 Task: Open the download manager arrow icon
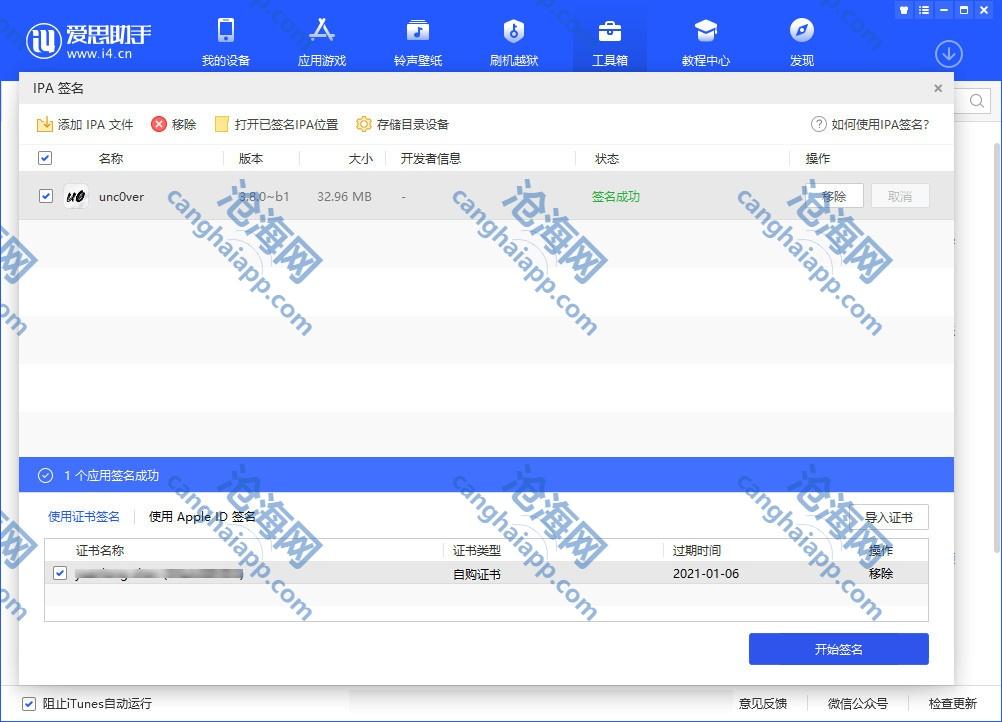click(x=948, y=53)
